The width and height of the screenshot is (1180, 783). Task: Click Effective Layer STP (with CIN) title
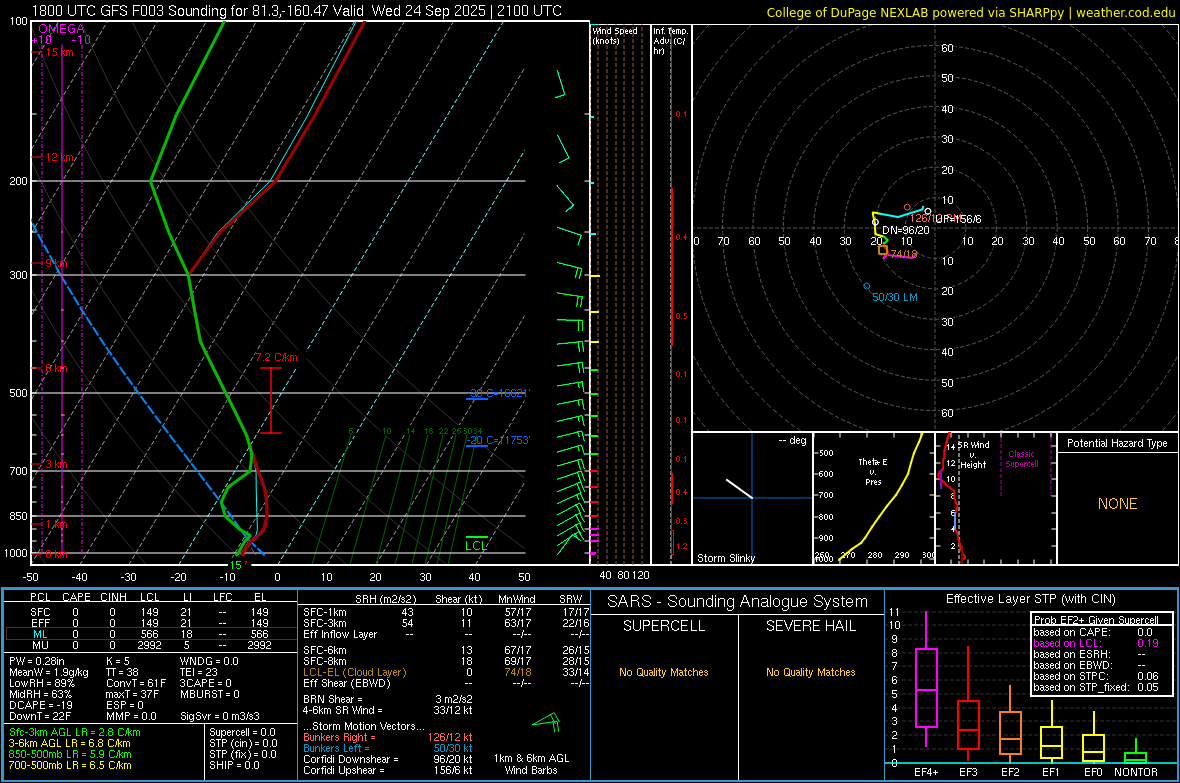coord(1030,599)
